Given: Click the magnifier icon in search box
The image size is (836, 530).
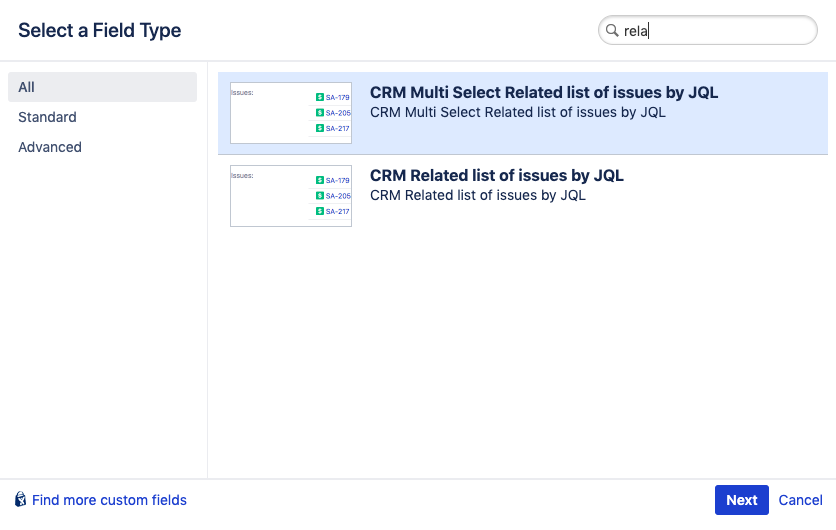Looking at the screenshot, I should [x=612, y=31].
